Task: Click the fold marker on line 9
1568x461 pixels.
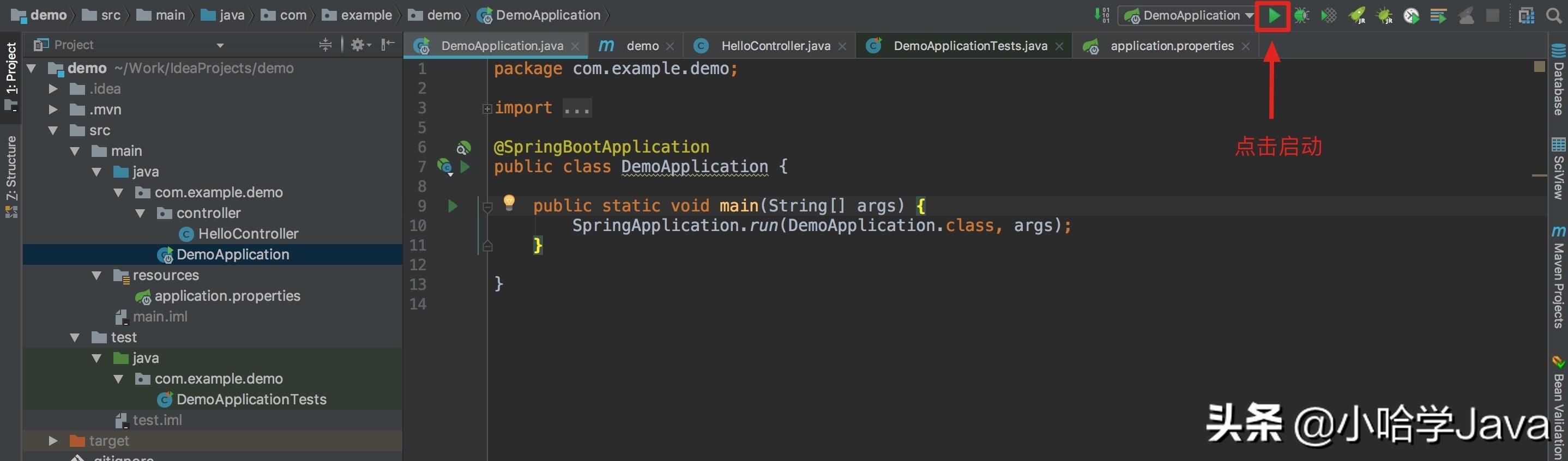Action: pos(487,208)
